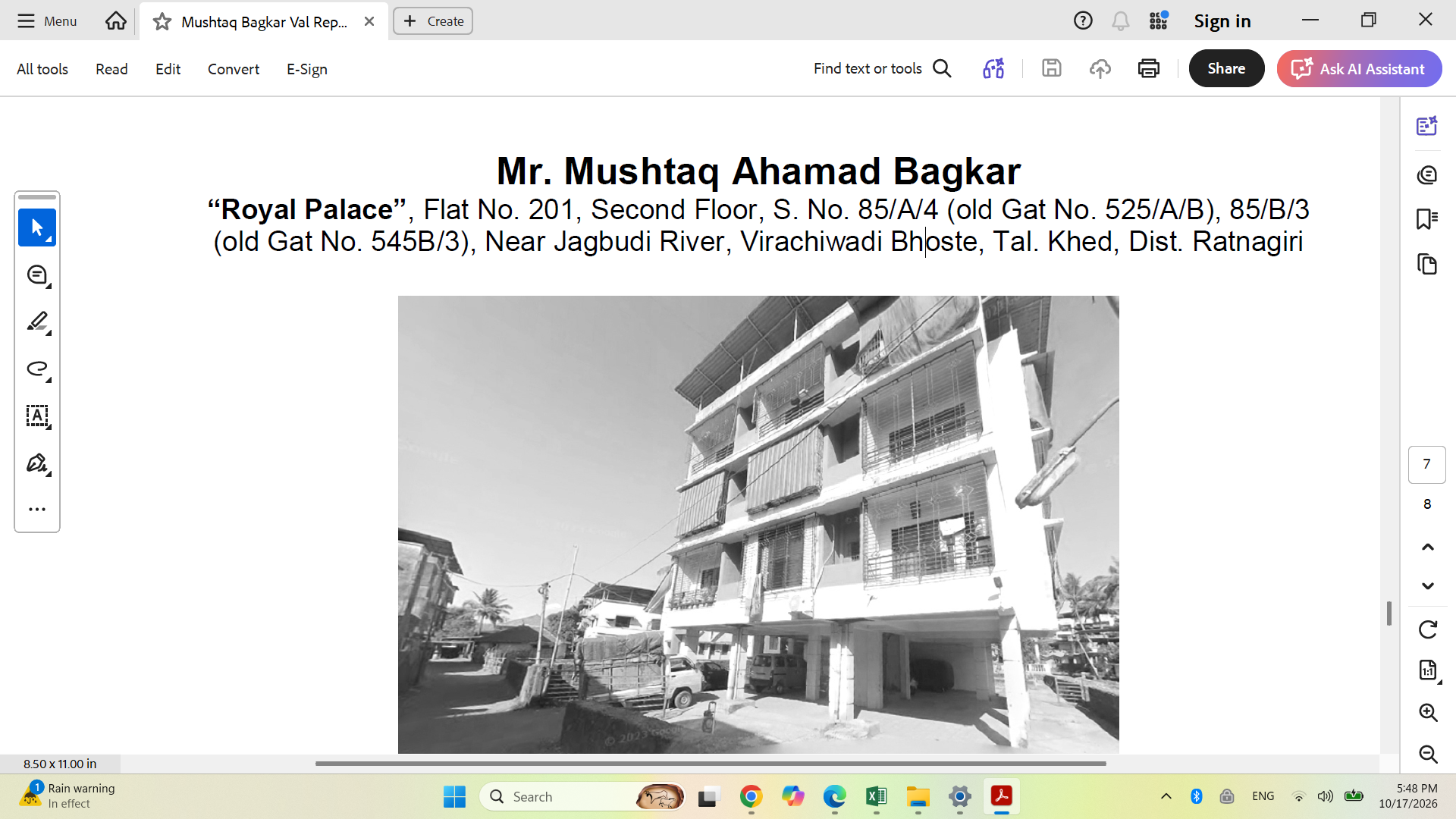Launch Ask AI Assistant

click(1359, 68)
